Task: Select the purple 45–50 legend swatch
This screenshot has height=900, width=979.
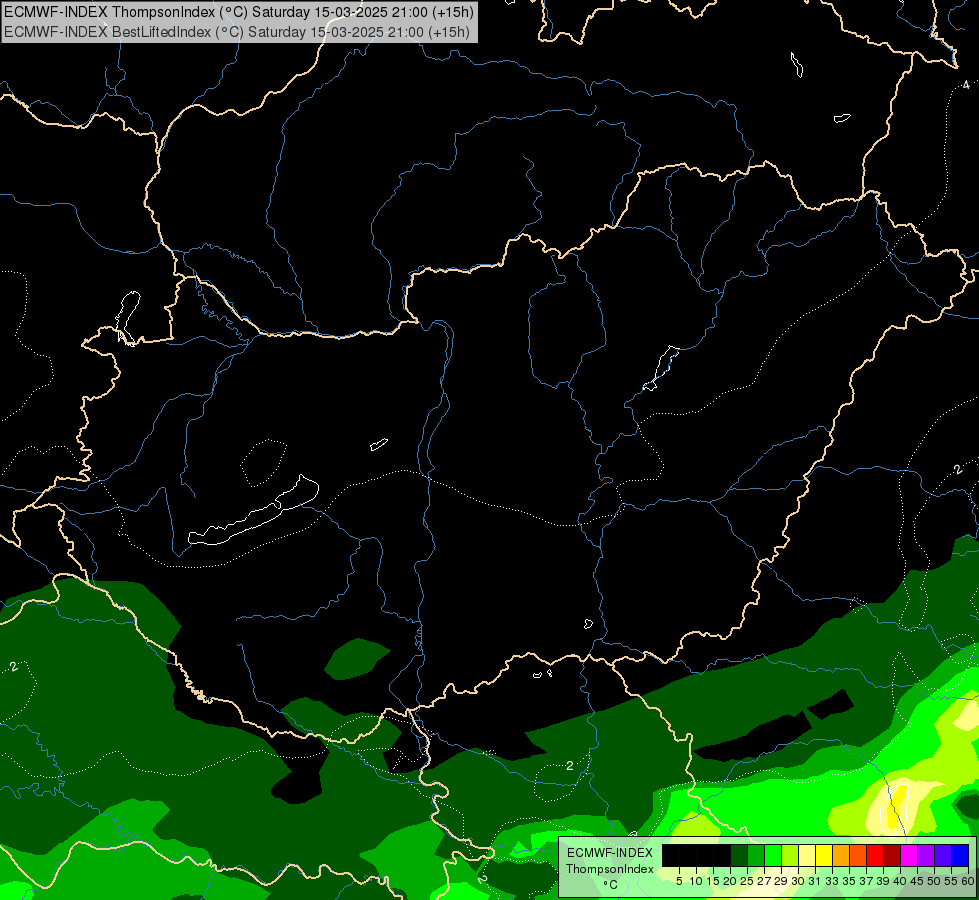Action: 926,855
